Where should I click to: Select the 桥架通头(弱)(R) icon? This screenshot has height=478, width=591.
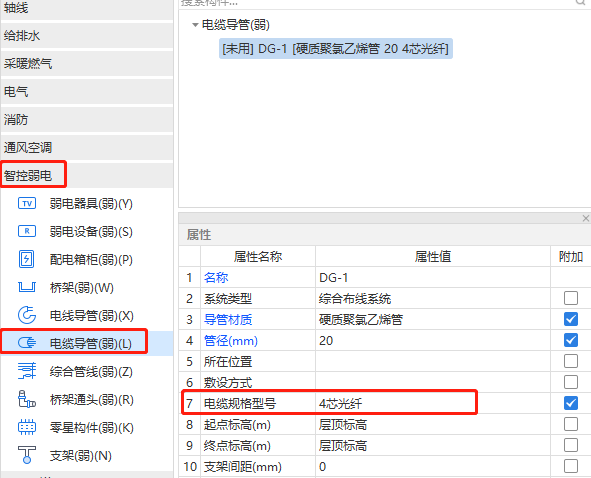(27, 399)
